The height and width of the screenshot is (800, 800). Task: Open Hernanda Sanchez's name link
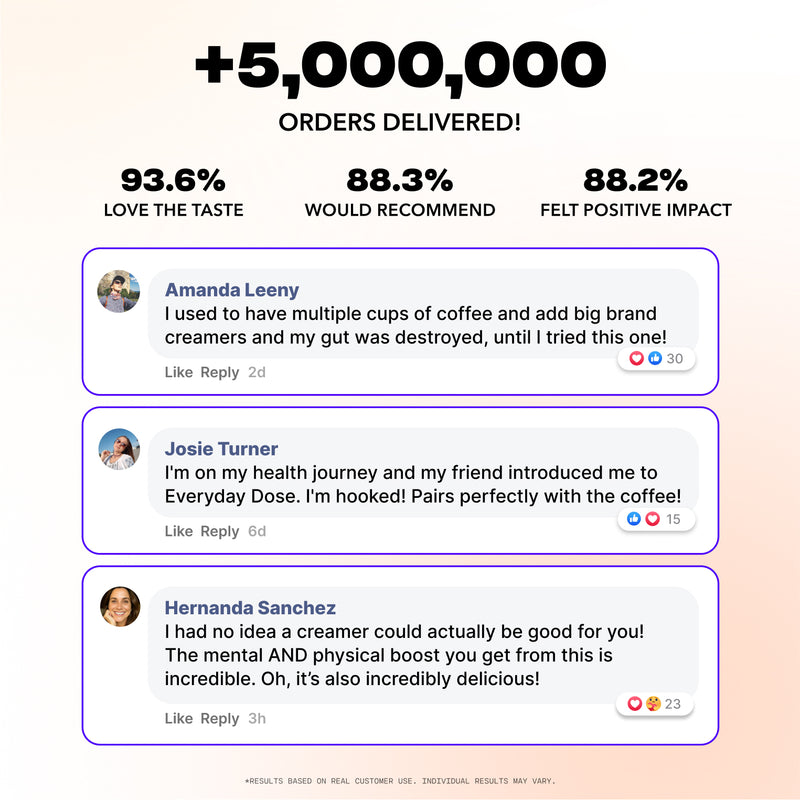pyautogui.click(x=250, y=608)
